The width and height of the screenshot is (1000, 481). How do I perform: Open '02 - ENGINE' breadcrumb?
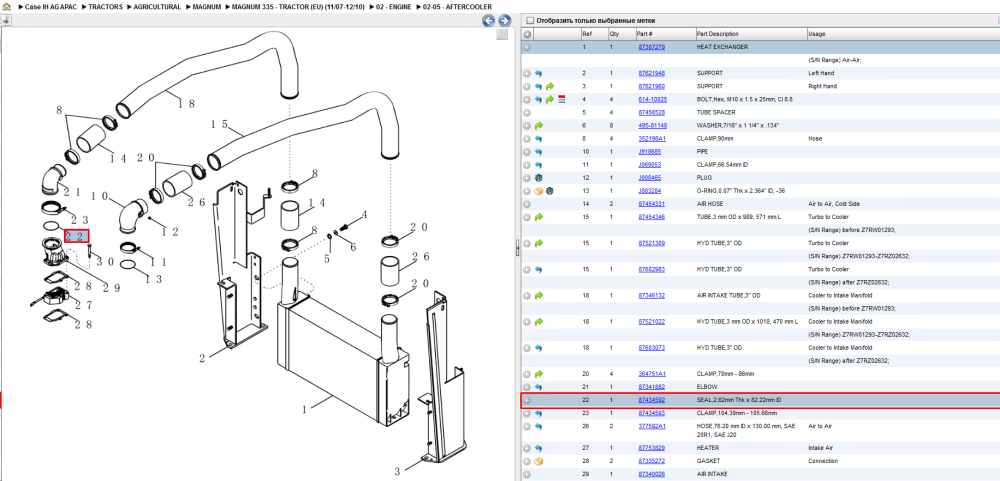[x=394, y=6]
